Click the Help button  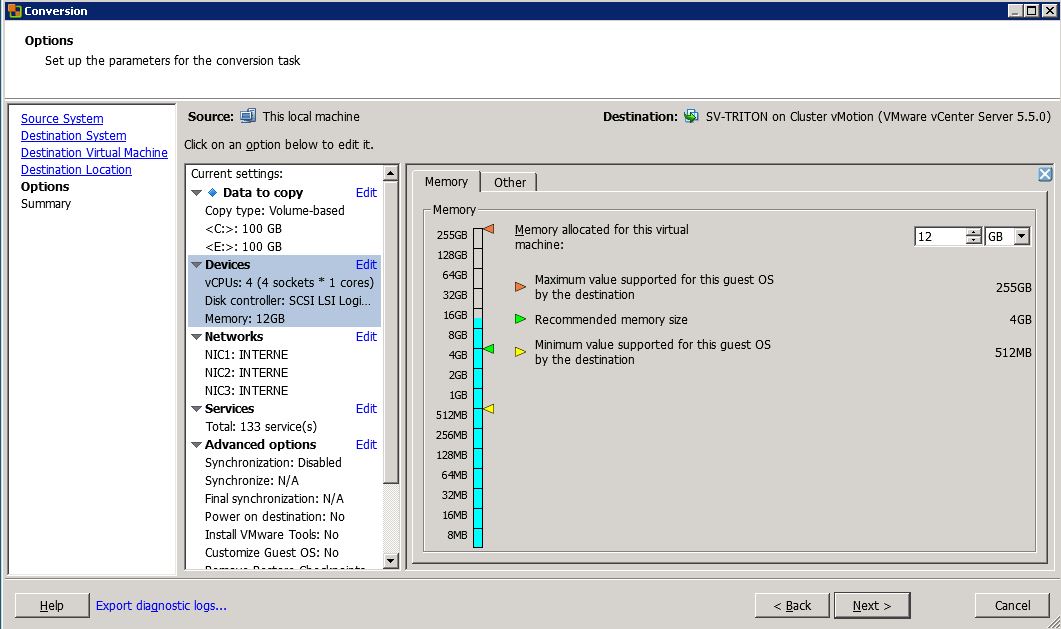[52, 605]
